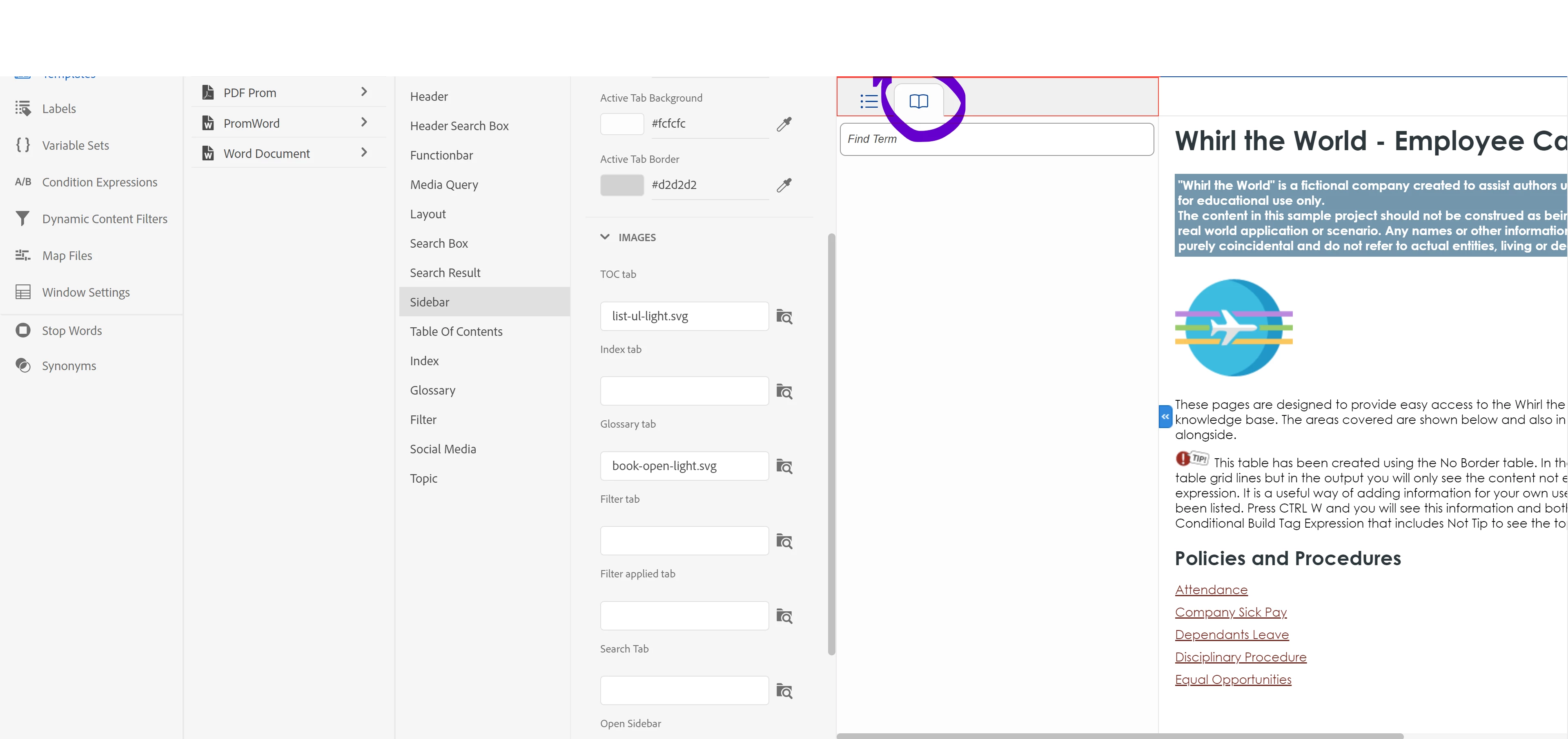The image size is (1568, 739).
Task: Click the eyedropper for Active Tab Background
Action: point(784,124)
